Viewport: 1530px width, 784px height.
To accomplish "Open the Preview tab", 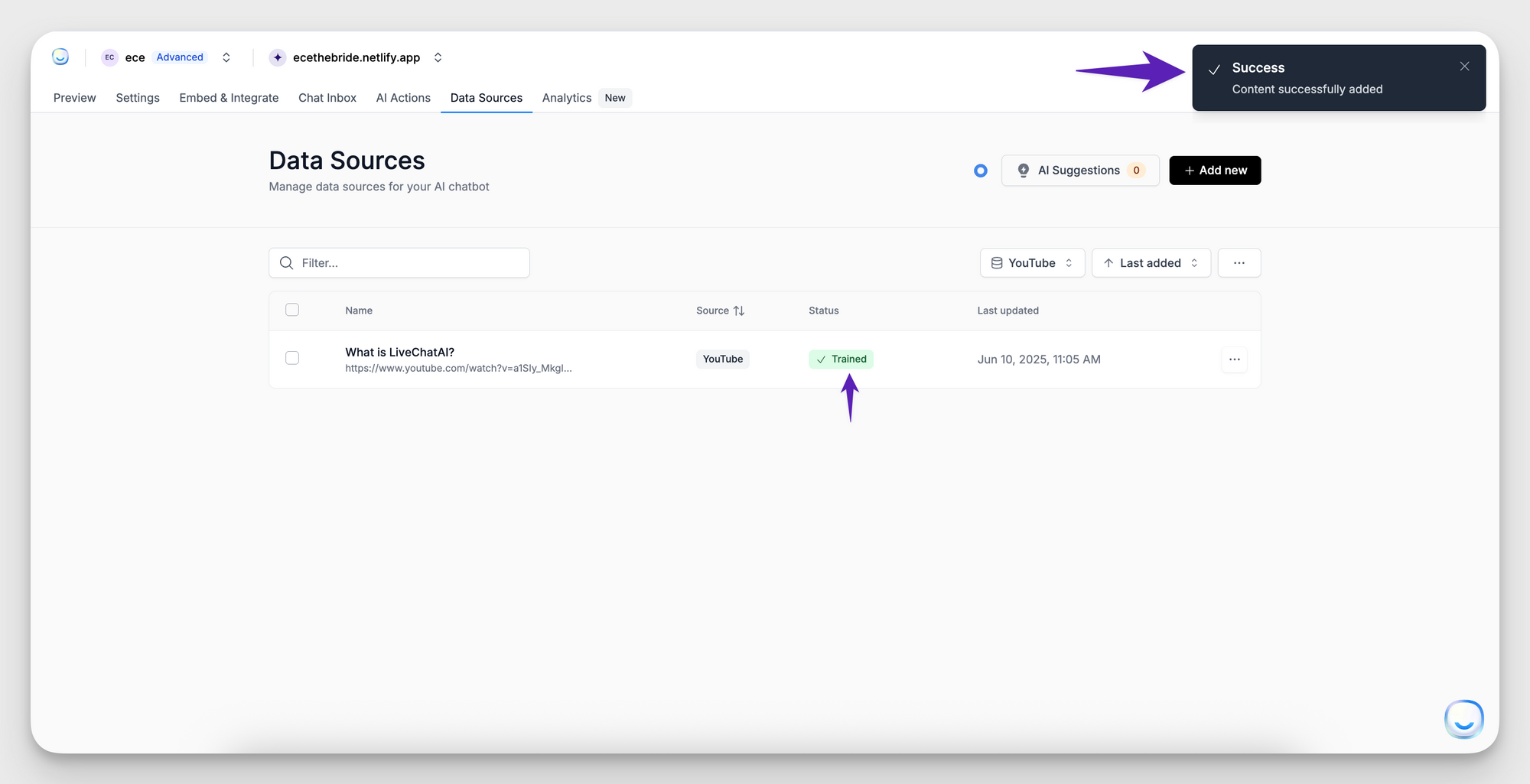I will pyautogui.click(x=75, y=98).
